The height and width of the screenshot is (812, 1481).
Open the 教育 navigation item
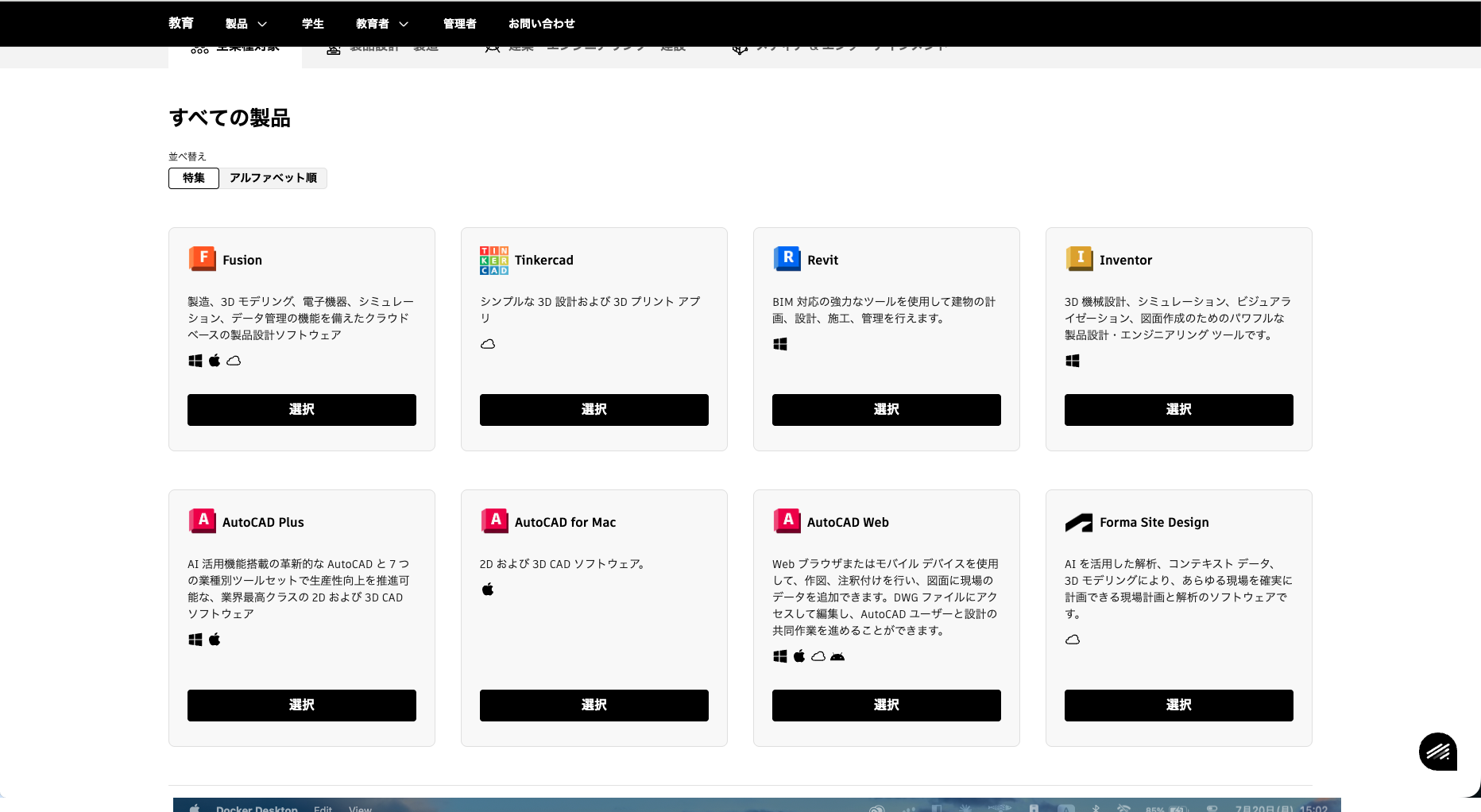181,23
